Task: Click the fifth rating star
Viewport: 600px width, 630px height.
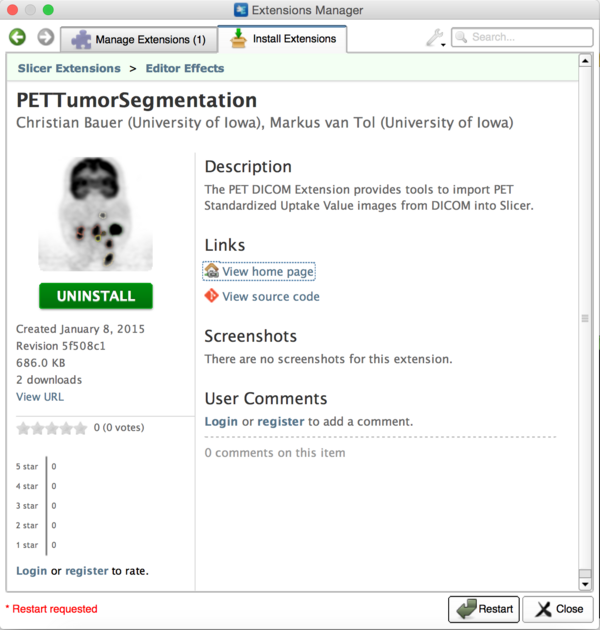Action: coord(80,428)
